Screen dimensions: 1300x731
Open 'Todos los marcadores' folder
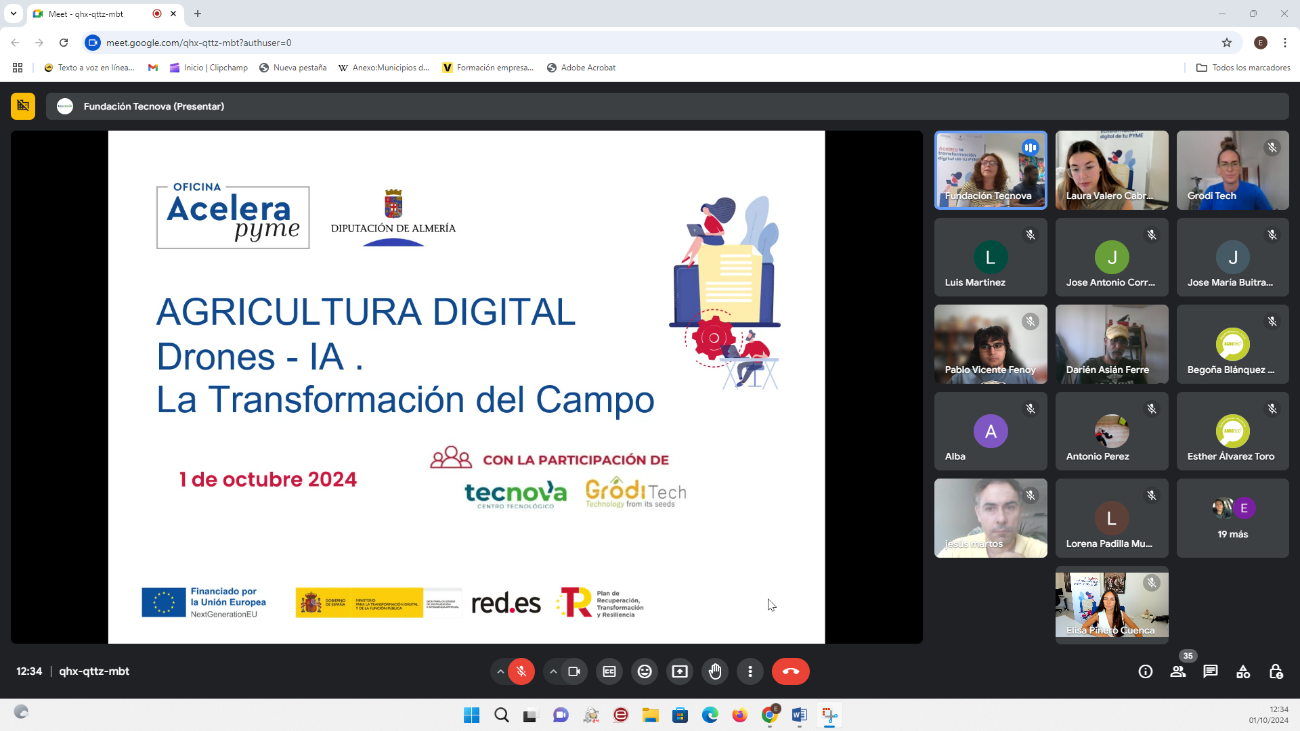click(x=1243, y=68)
